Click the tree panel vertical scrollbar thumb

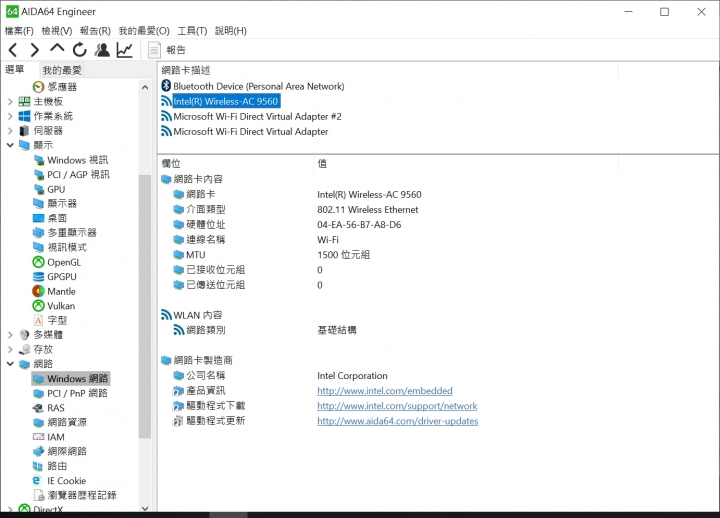(x=145, y=306)
